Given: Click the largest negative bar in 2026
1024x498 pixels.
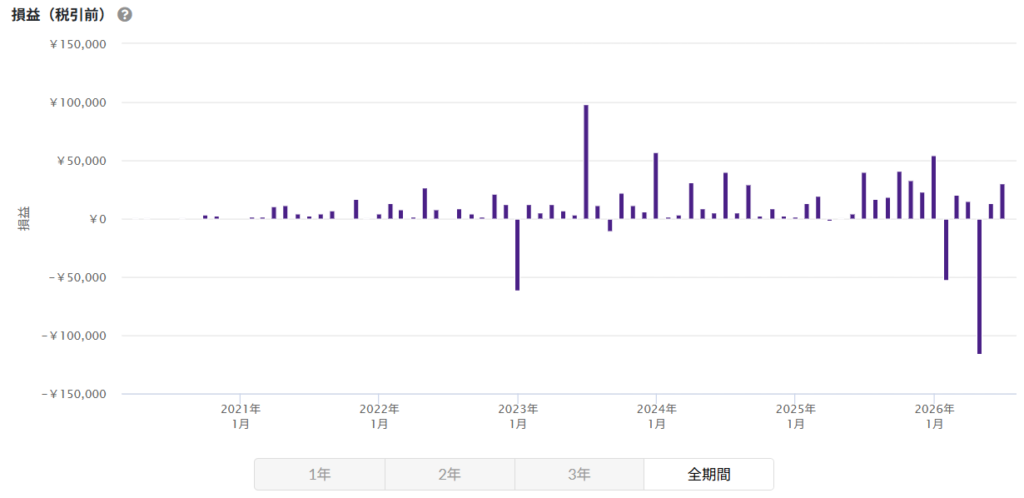Looking at the screenshot, I should coord(980,287).
